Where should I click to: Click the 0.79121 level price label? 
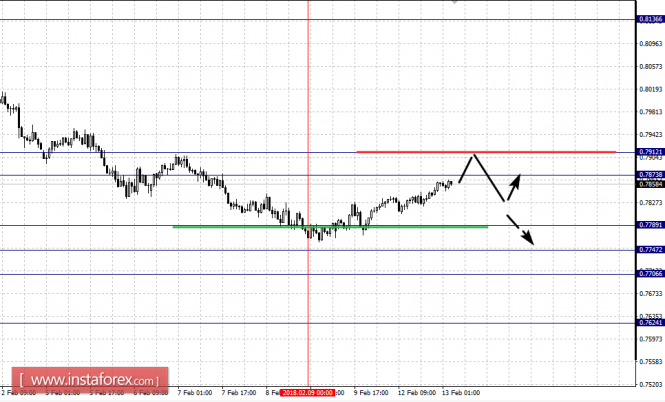pos(651,152)
